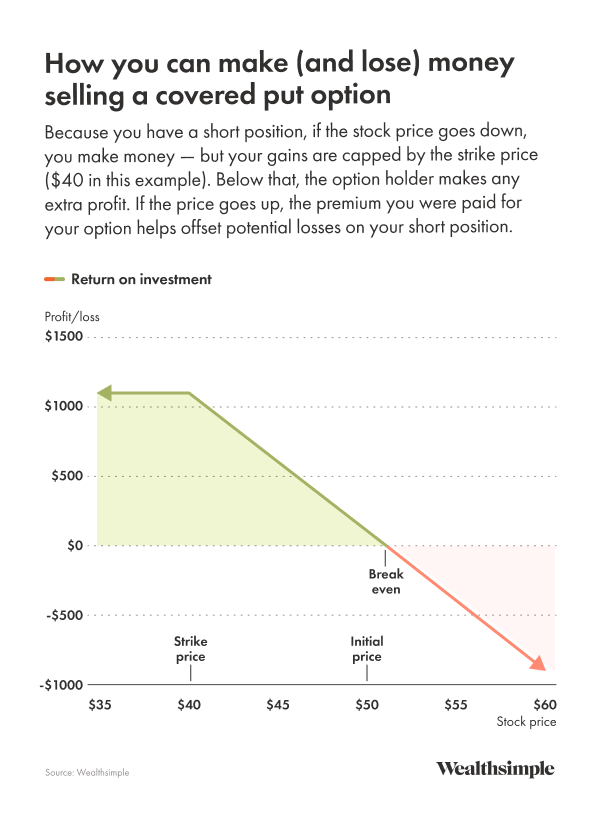Click the Break even label

(384, 582)
